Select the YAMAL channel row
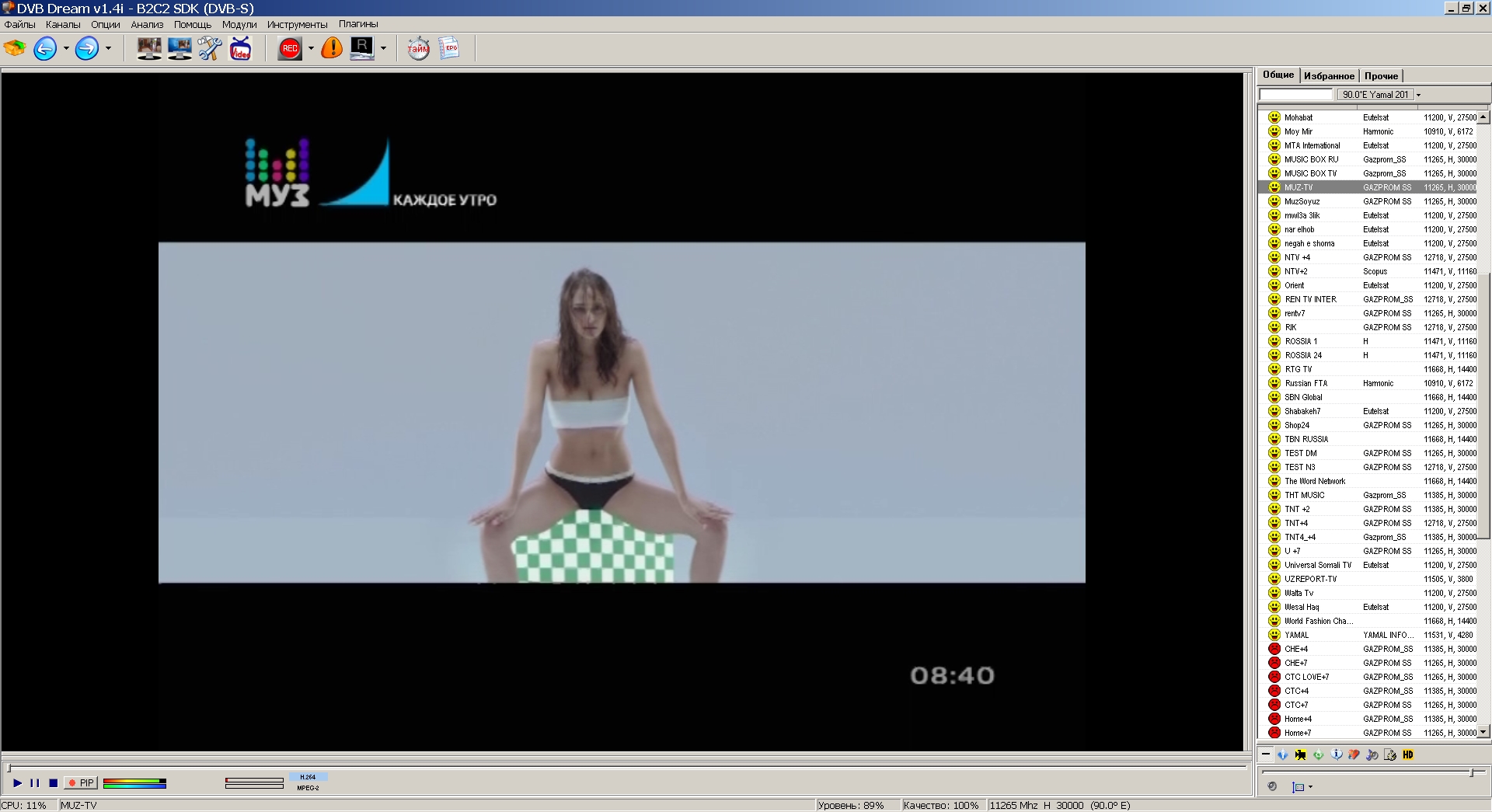This screenshot has width=1492, height=812. click(1368, 635)
